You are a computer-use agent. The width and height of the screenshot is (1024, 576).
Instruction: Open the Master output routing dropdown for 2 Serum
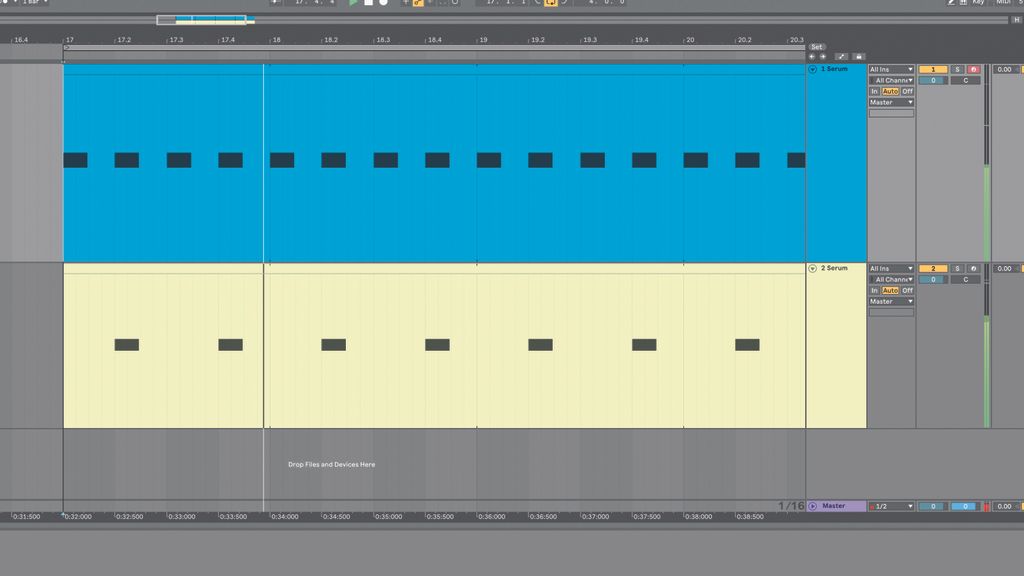click(x=889, y=301)
